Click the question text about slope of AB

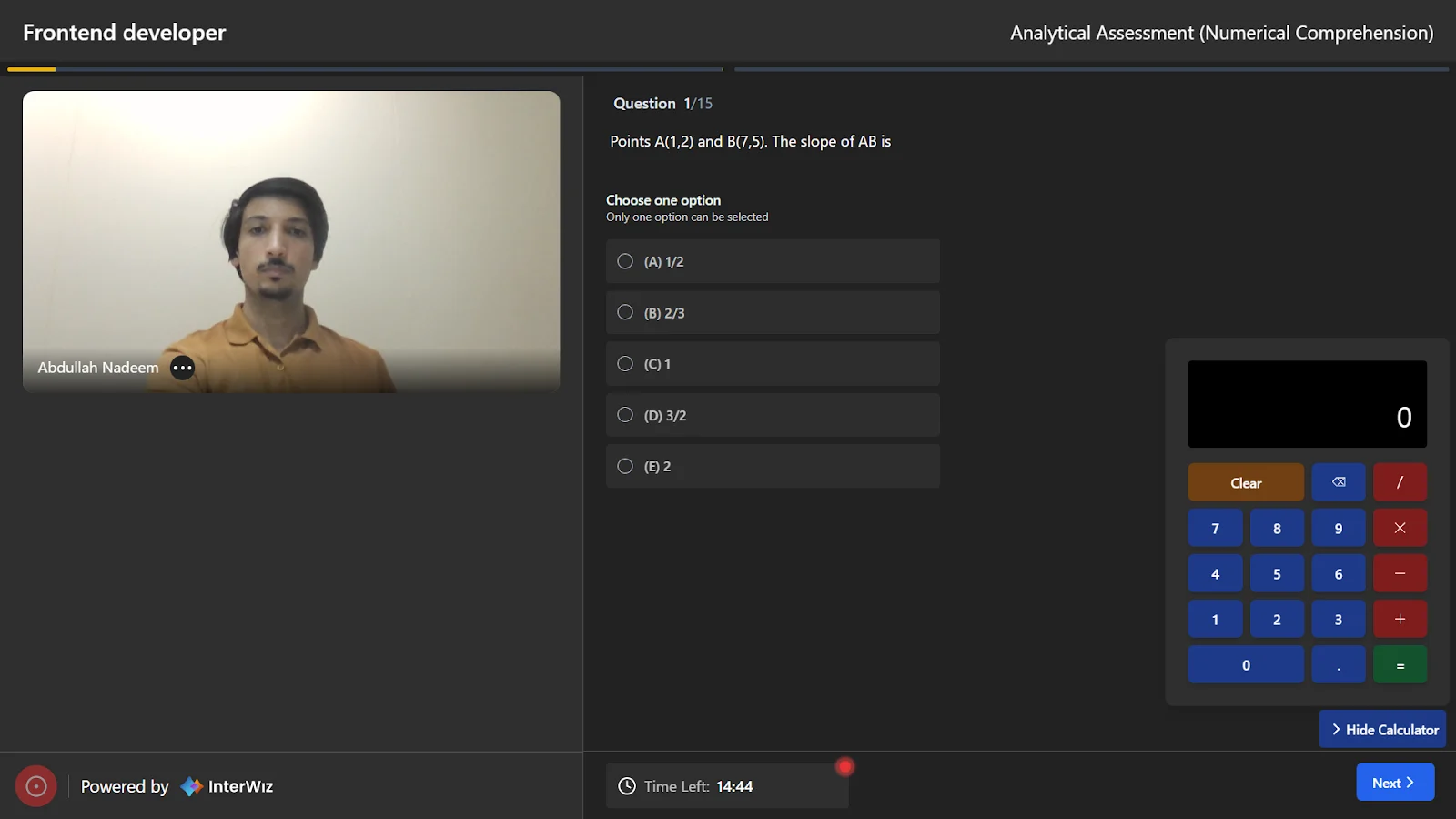click(751, 141)
